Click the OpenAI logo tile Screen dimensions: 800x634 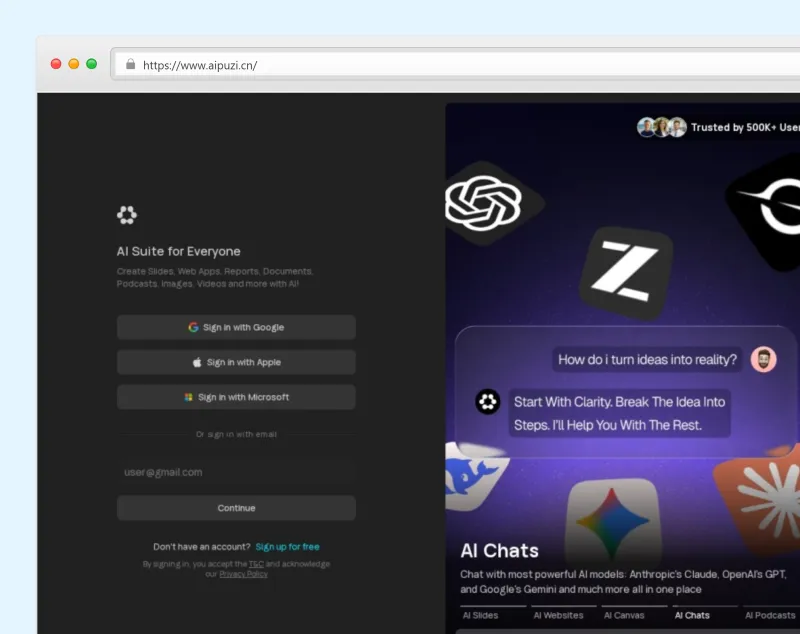click(x=485, y=203)
